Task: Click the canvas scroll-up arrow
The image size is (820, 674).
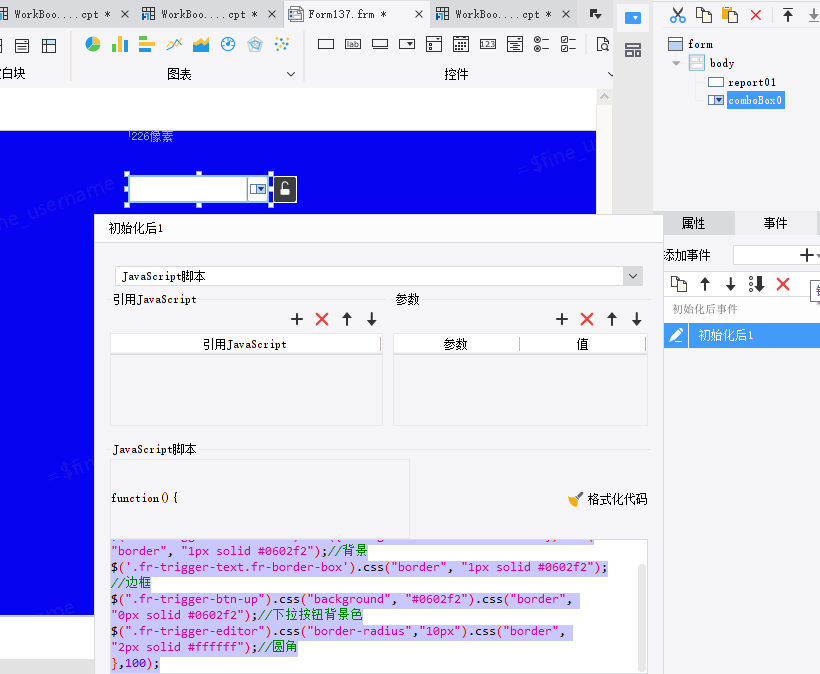Action: [605, 97]
